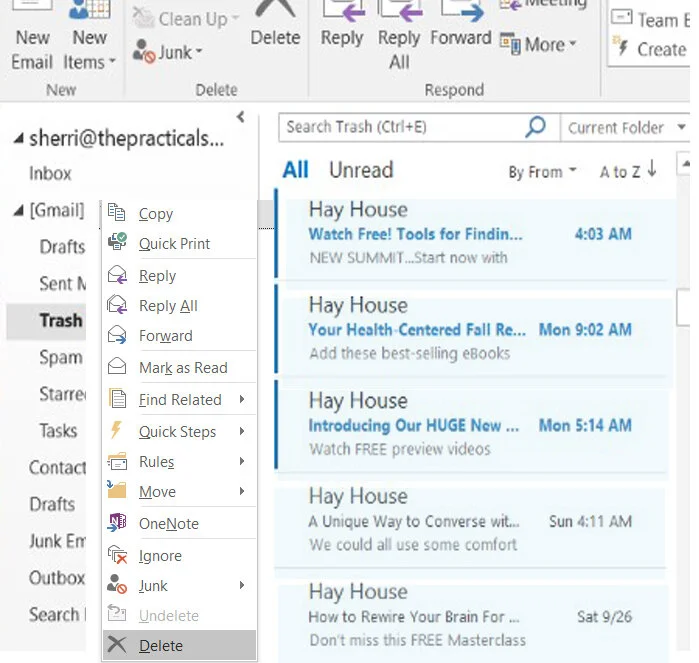Click the ribbon Reply arrow icon

point(344,11)
